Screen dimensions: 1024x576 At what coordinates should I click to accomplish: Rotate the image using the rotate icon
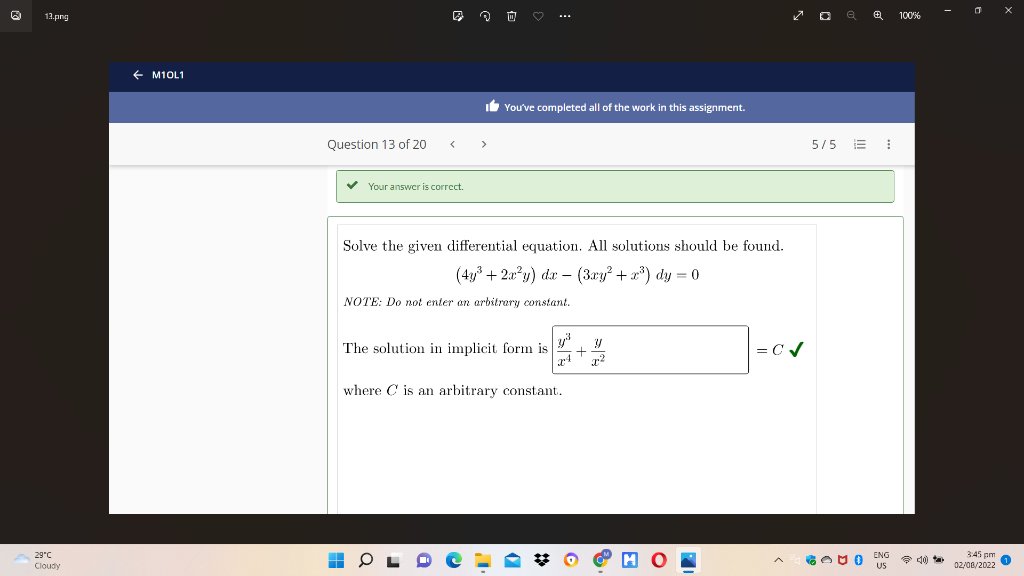point(485,16)
